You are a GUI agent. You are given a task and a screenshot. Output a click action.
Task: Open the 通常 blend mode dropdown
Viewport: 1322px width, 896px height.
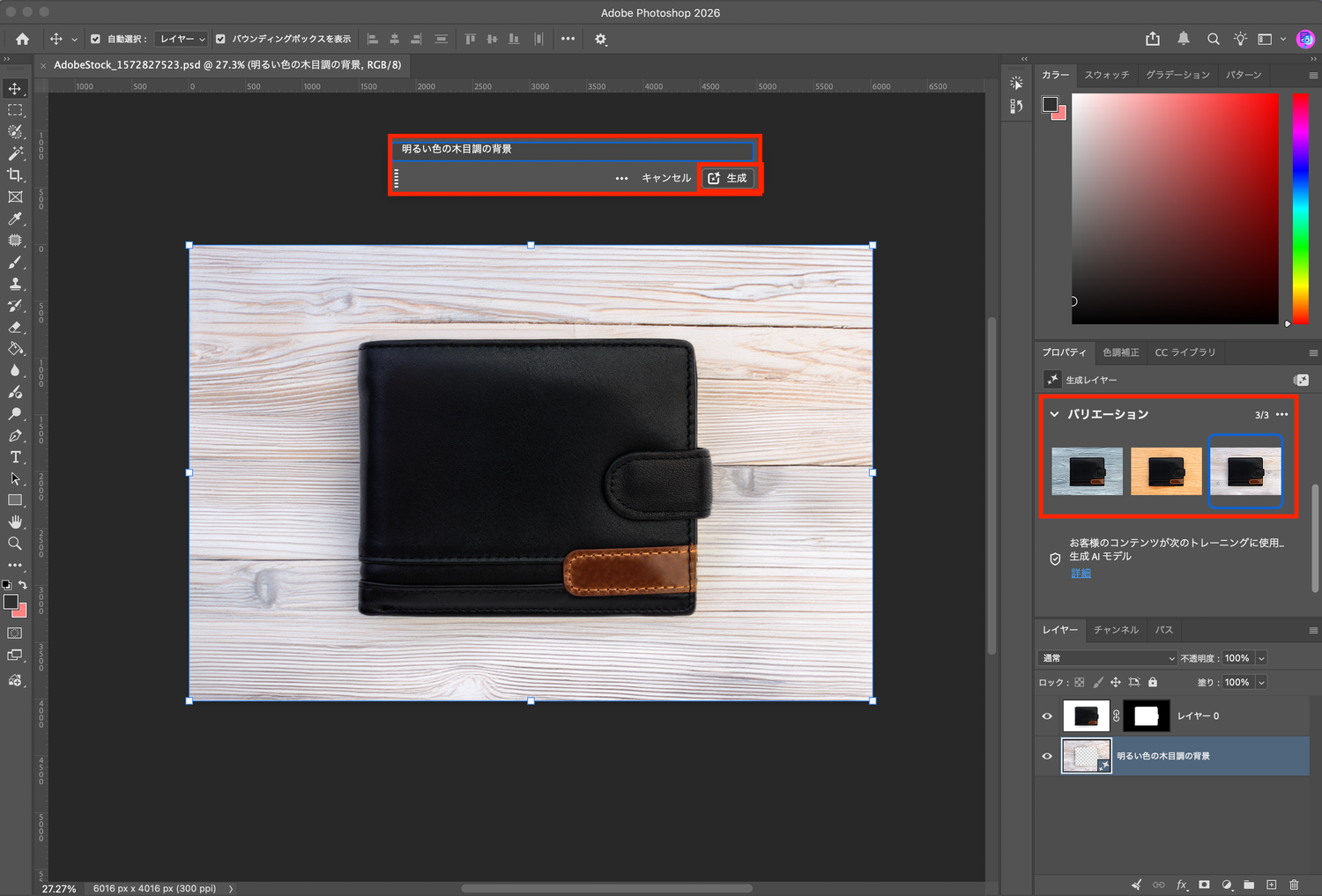coord(1108,658)
